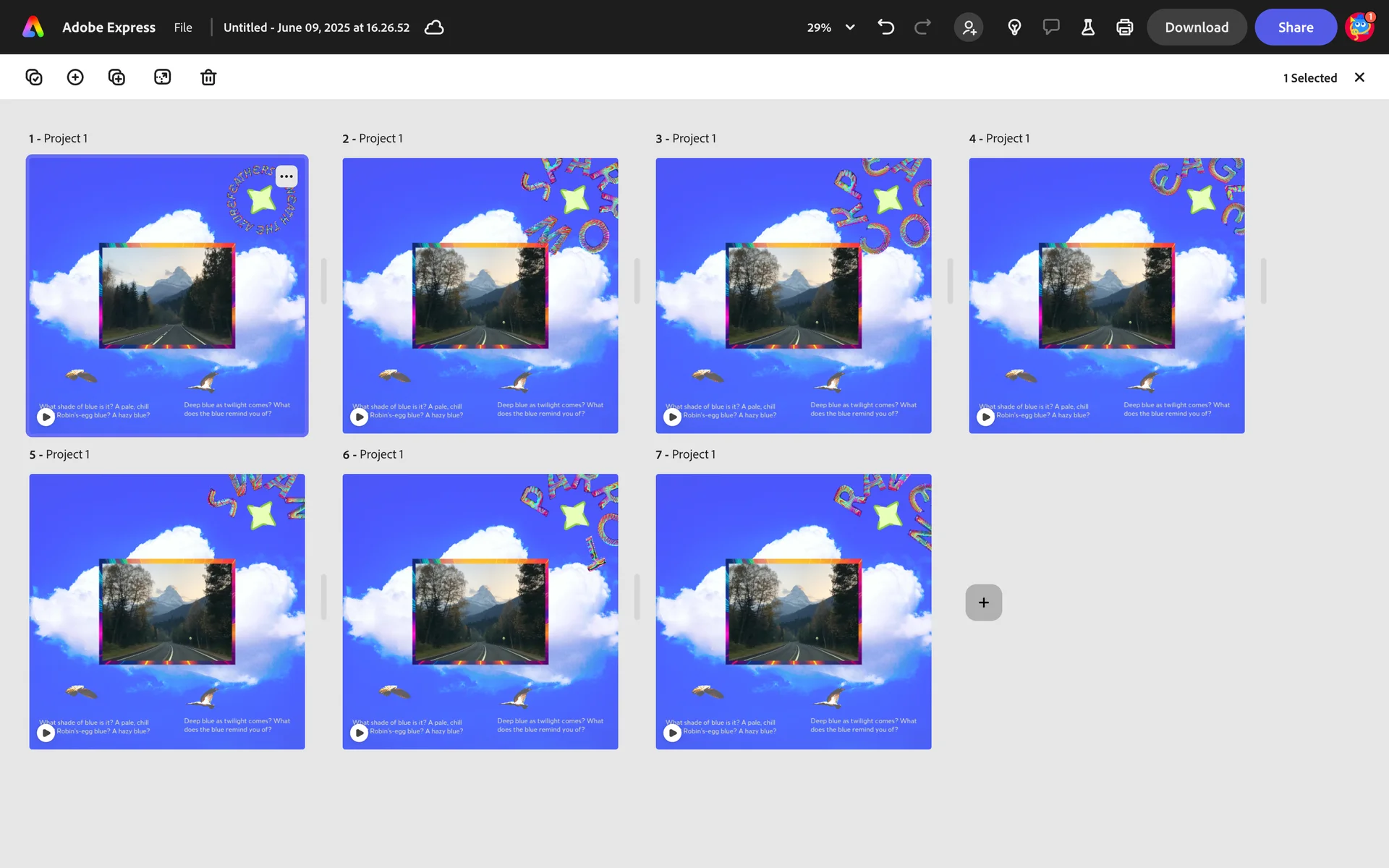Open the invite collaborators icon
This screenshot has width=1389, height=868.
969,27
